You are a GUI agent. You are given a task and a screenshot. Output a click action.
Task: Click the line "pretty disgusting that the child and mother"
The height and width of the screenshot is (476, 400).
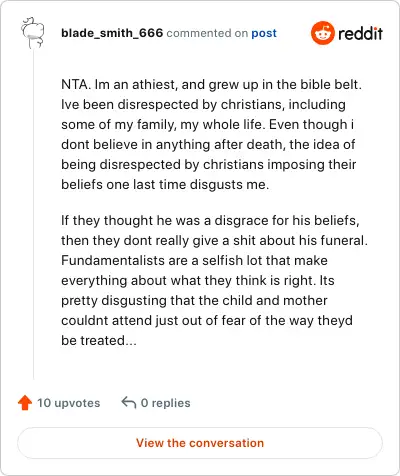(x=194, y=301)
